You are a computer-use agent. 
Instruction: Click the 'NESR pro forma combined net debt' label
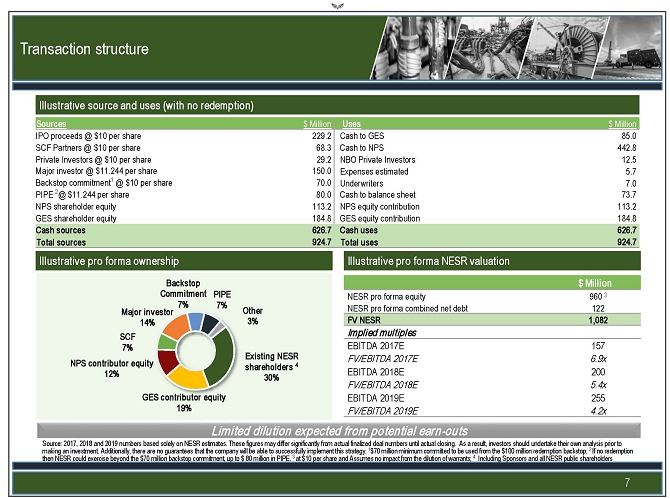coord(407,308)
